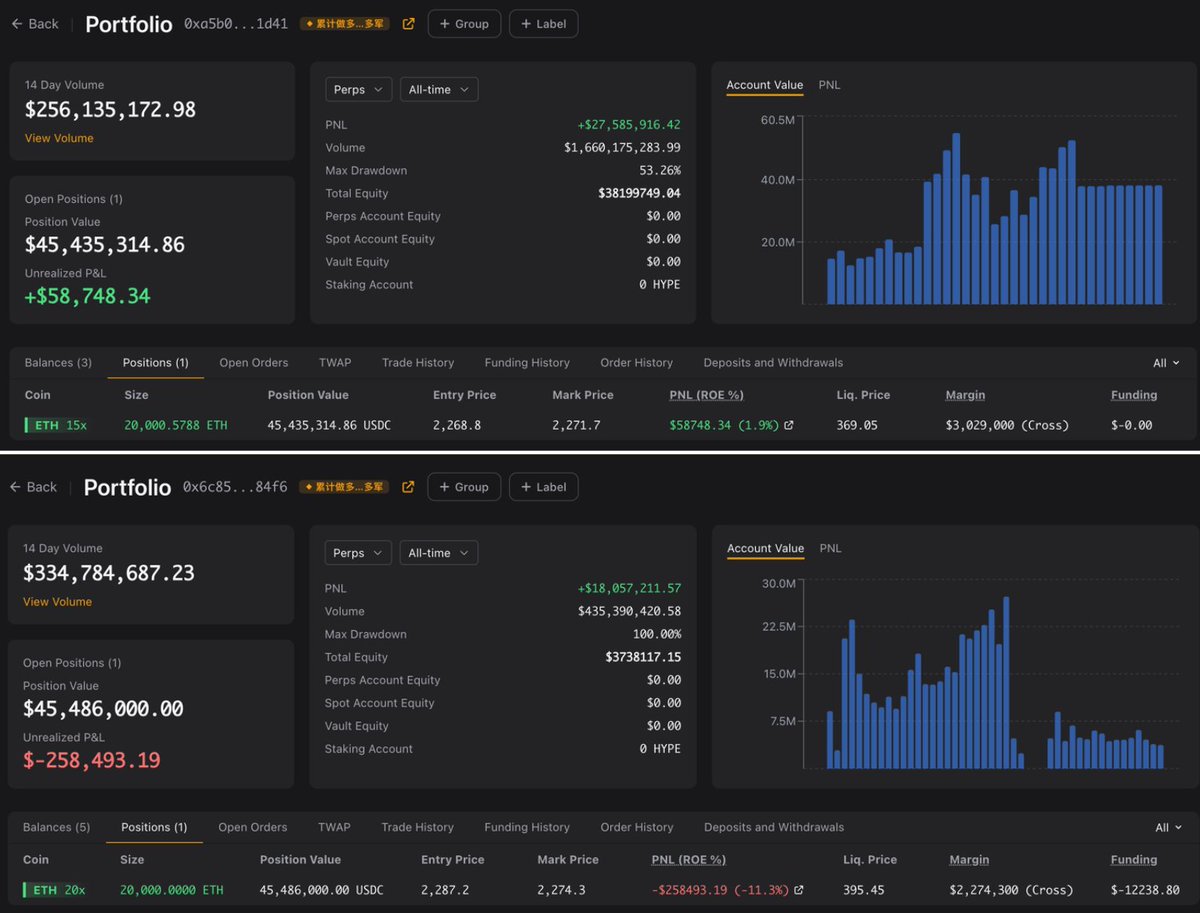Open All-time range dropdown for the 0x6c85...84f6 portfolio
This screenshot has width=1200, height=913.
pyautogui.click(x=438, y=553)
